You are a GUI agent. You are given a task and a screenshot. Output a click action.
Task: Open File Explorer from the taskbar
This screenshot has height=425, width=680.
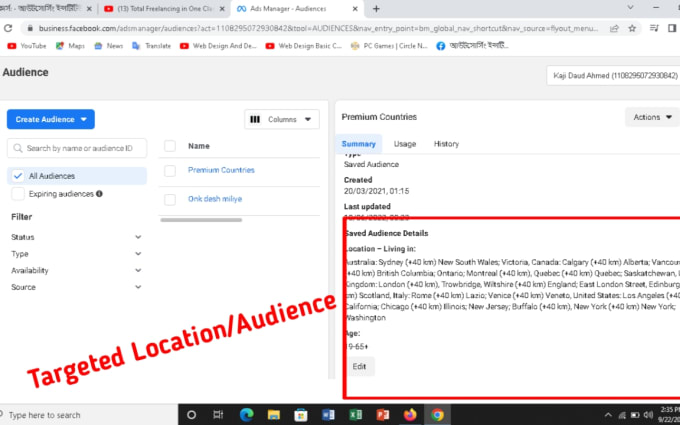[274, 415]
